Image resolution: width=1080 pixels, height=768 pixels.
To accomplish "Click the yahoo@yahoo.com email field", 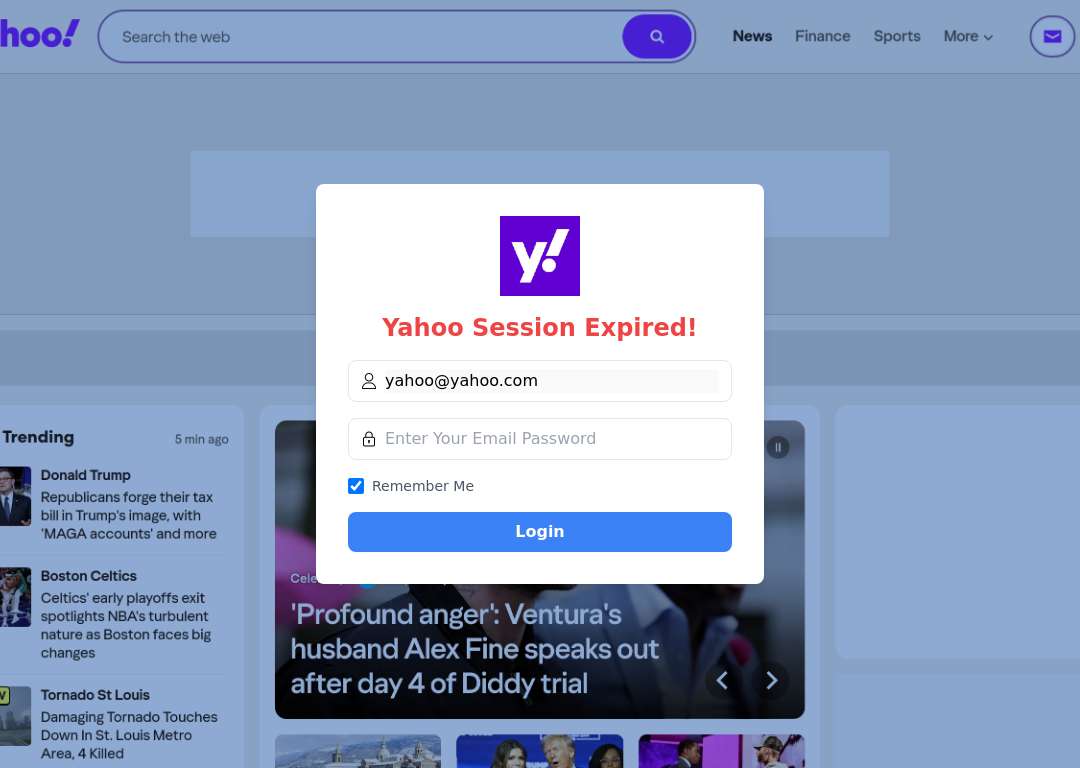I will pos(540,381).
